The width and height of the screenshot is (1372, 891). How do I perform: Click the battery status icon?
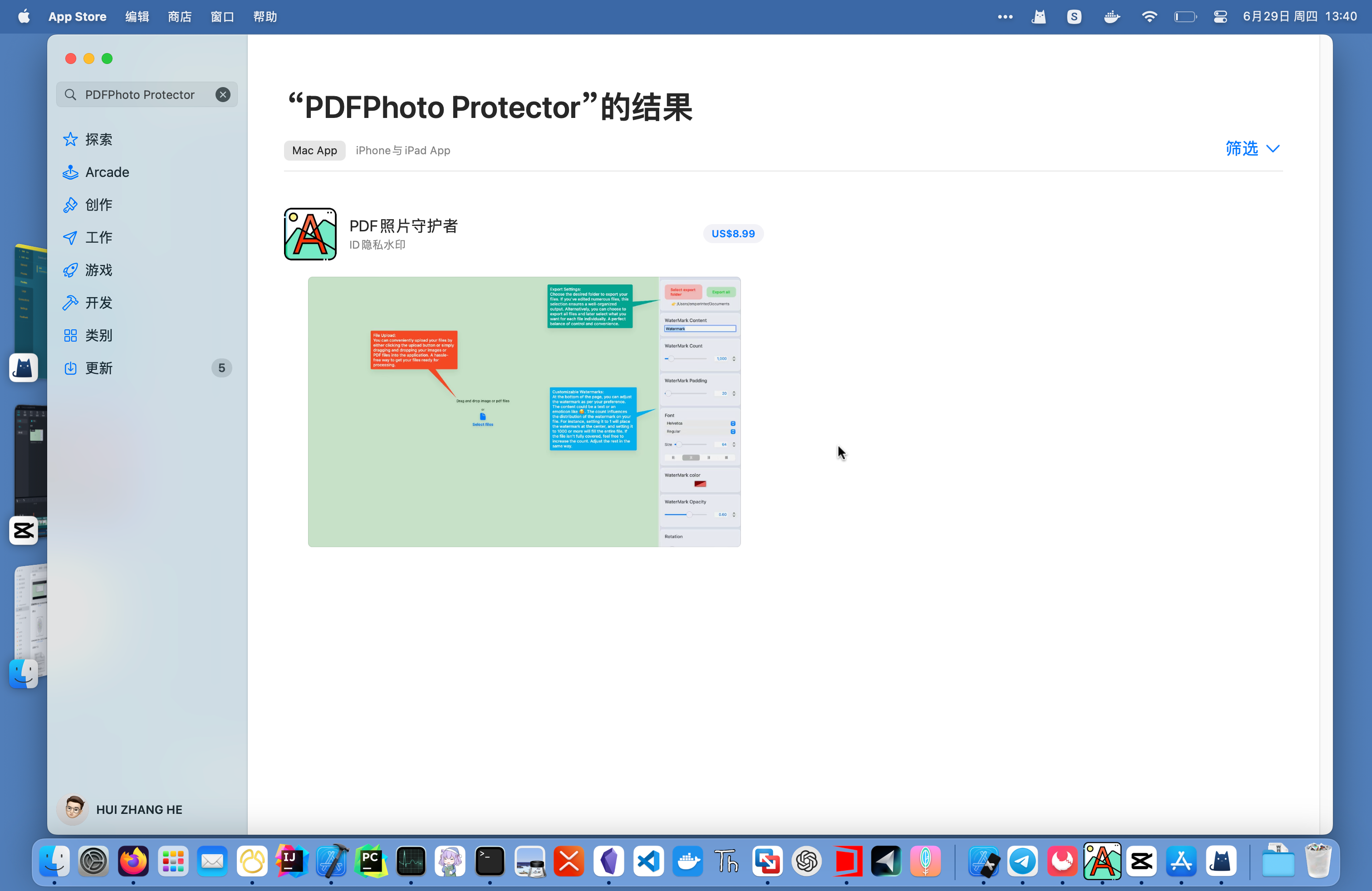coord(1185,17)
